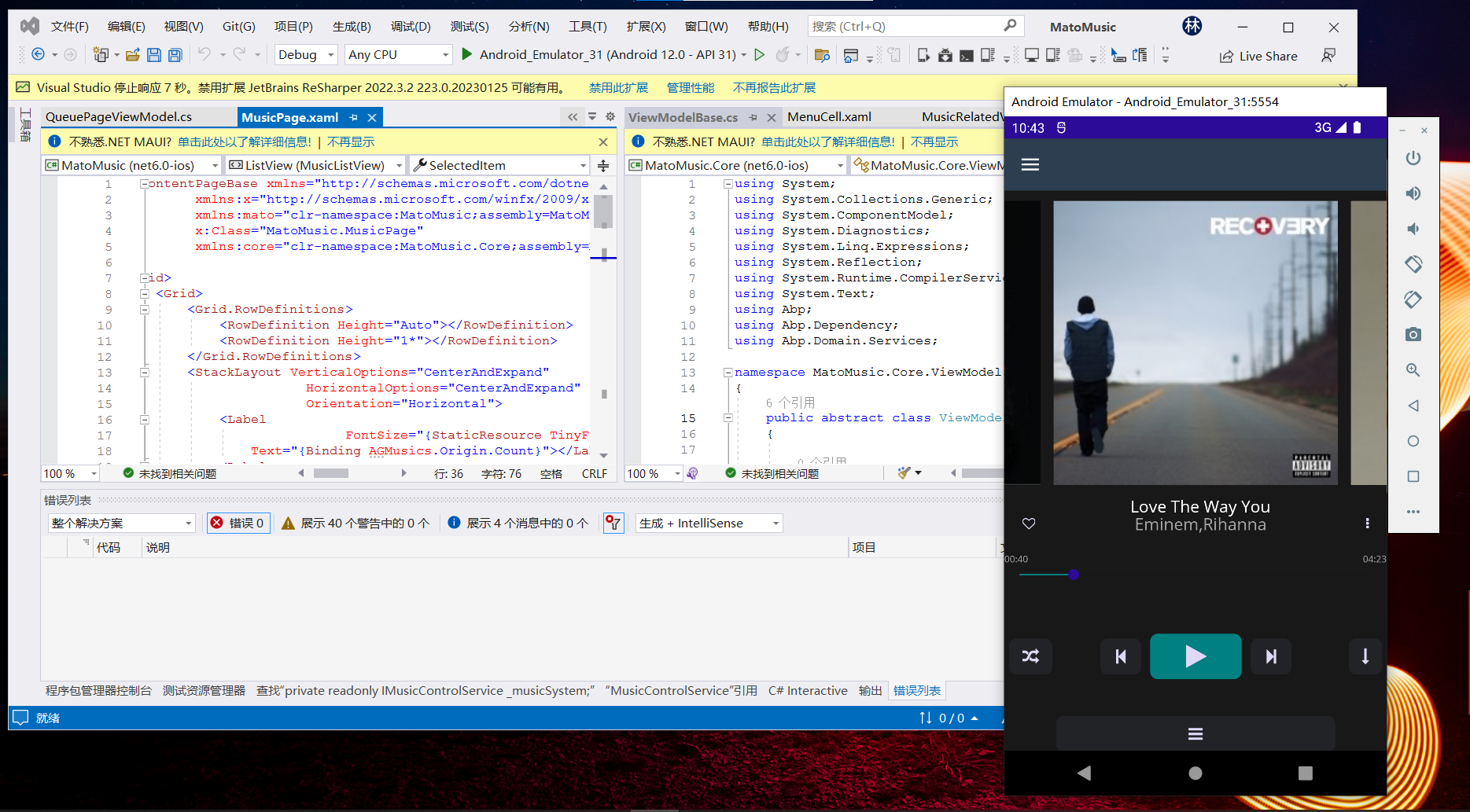Favorite the song with heart icon
The width and height of the screenshot is (1470, 812).
(x=1028, y=524)
